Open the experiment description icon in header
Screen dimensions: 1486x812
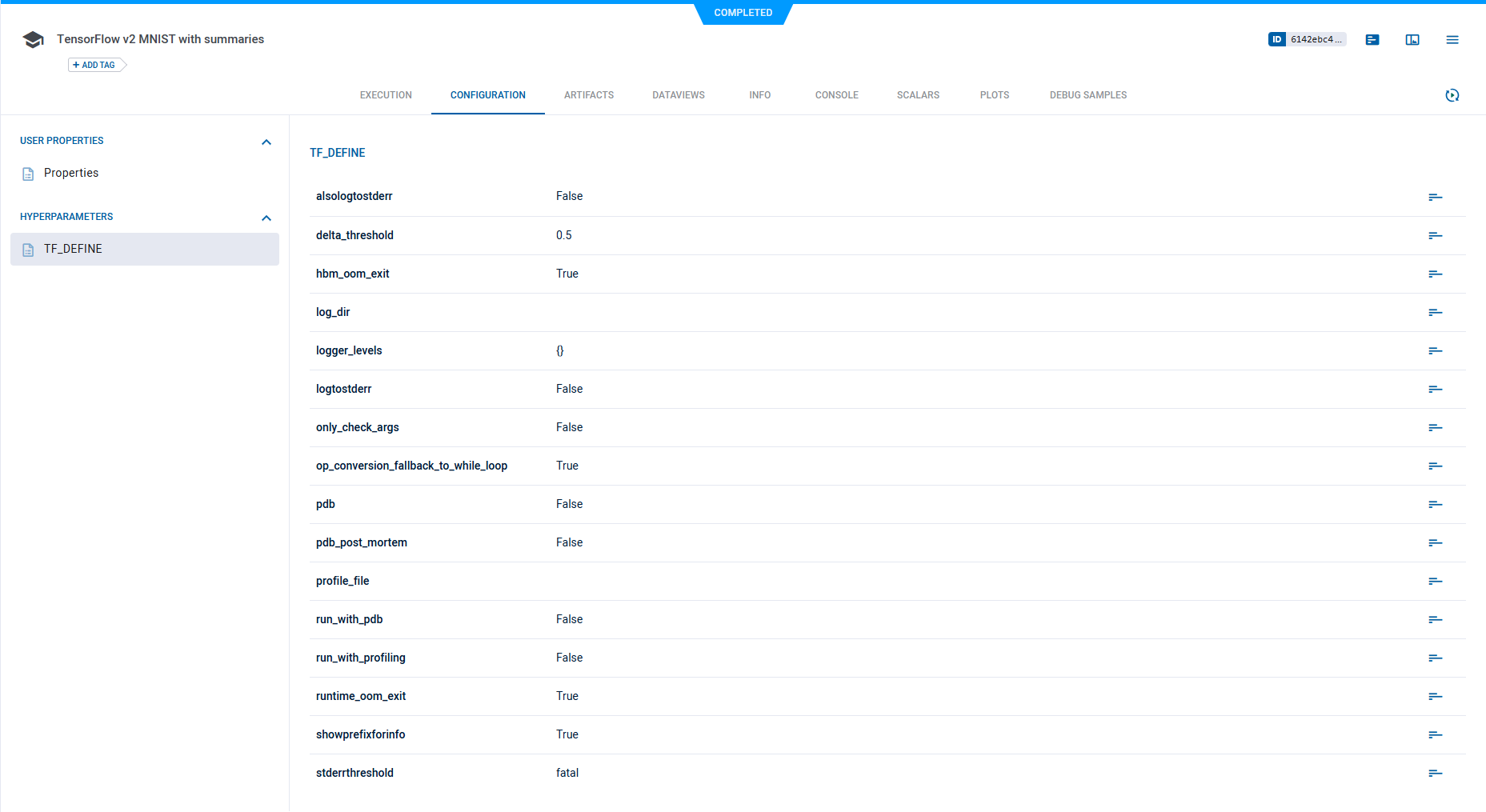[1372, 40]
